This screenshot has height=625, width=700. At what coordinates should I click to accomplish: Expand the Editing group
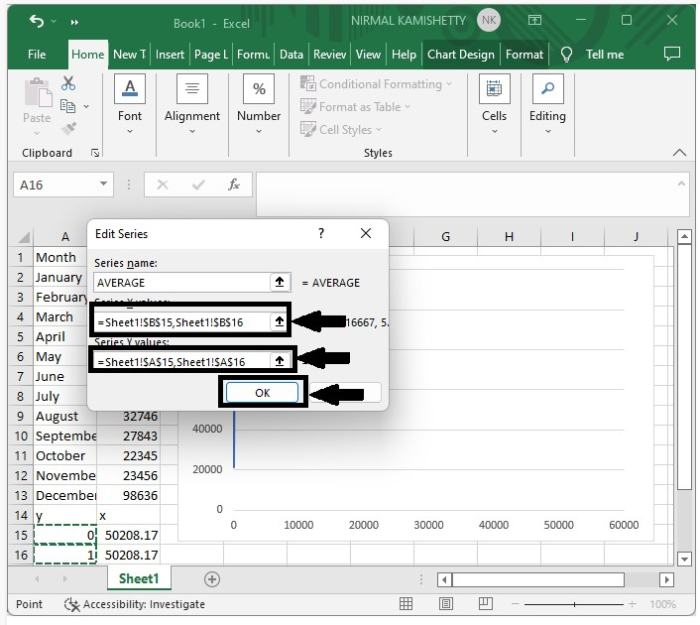[548, 104]
